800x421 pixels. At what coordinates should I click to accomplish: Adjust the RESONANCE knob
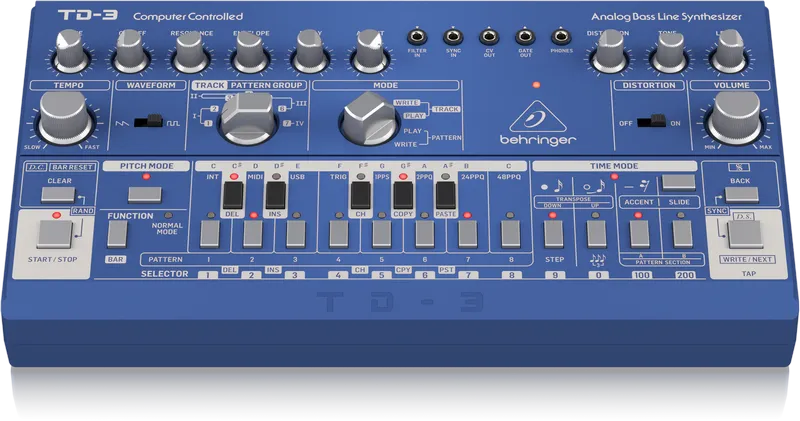point(191,52)
